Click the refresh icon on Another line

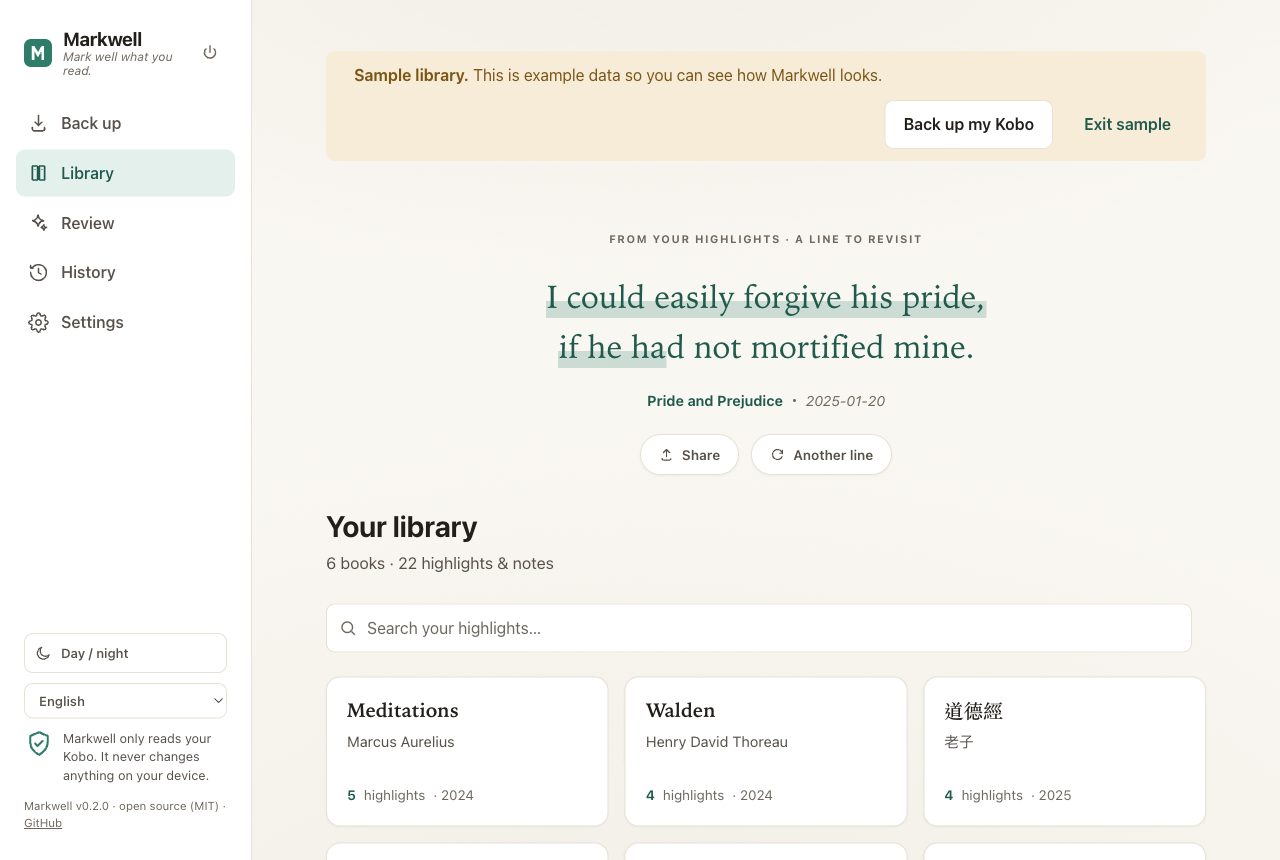click(x=777, y=455)
